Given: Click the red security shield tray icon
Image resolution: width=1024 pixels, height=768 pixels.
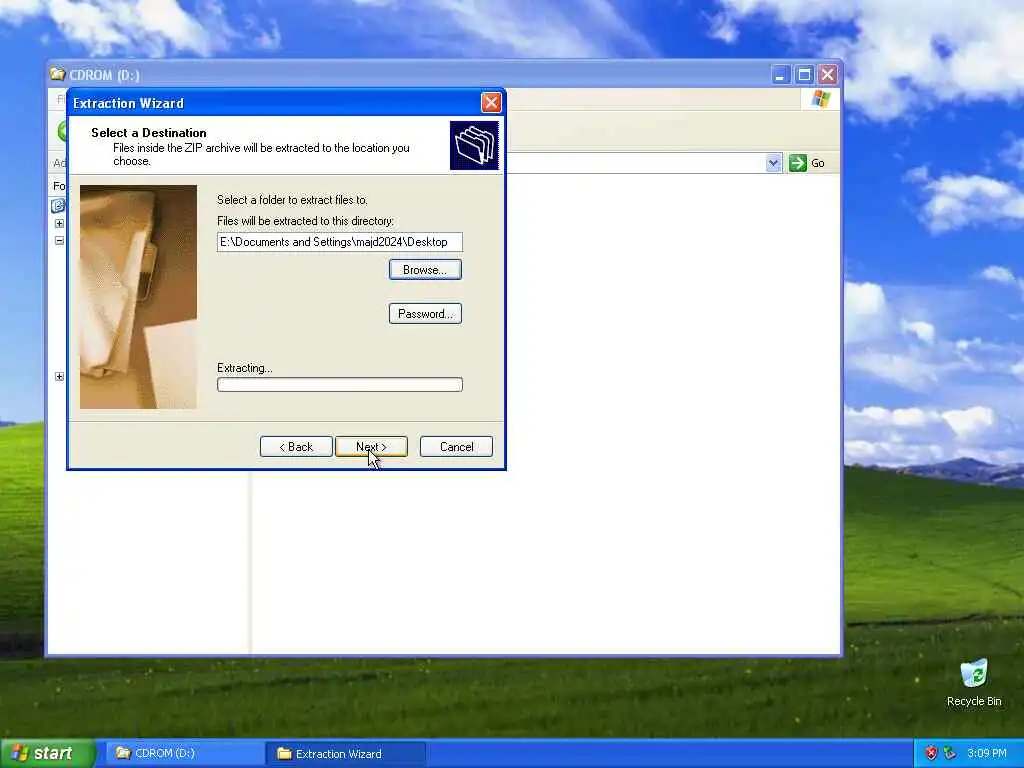Looking at the screenshot, I should pyautogui.click(x=931, y=753).
